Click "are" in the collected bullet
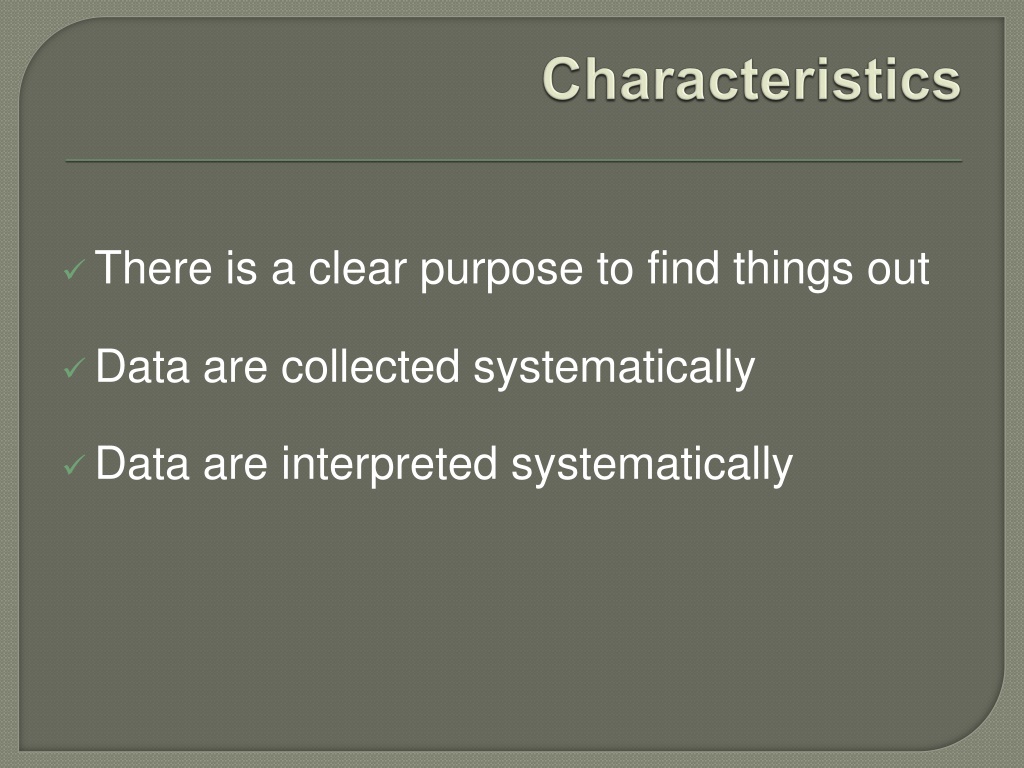Viewport: 1024px width, 768px height. coord(236,370)
